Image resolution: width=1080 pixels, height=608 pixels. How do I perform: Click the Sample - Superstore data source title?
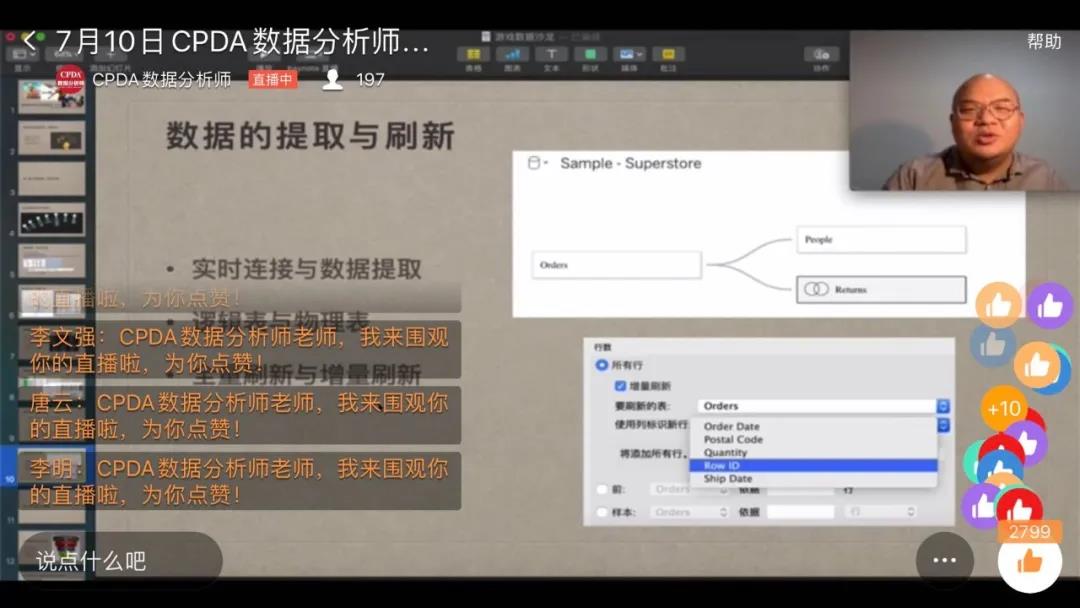[630, 163]
